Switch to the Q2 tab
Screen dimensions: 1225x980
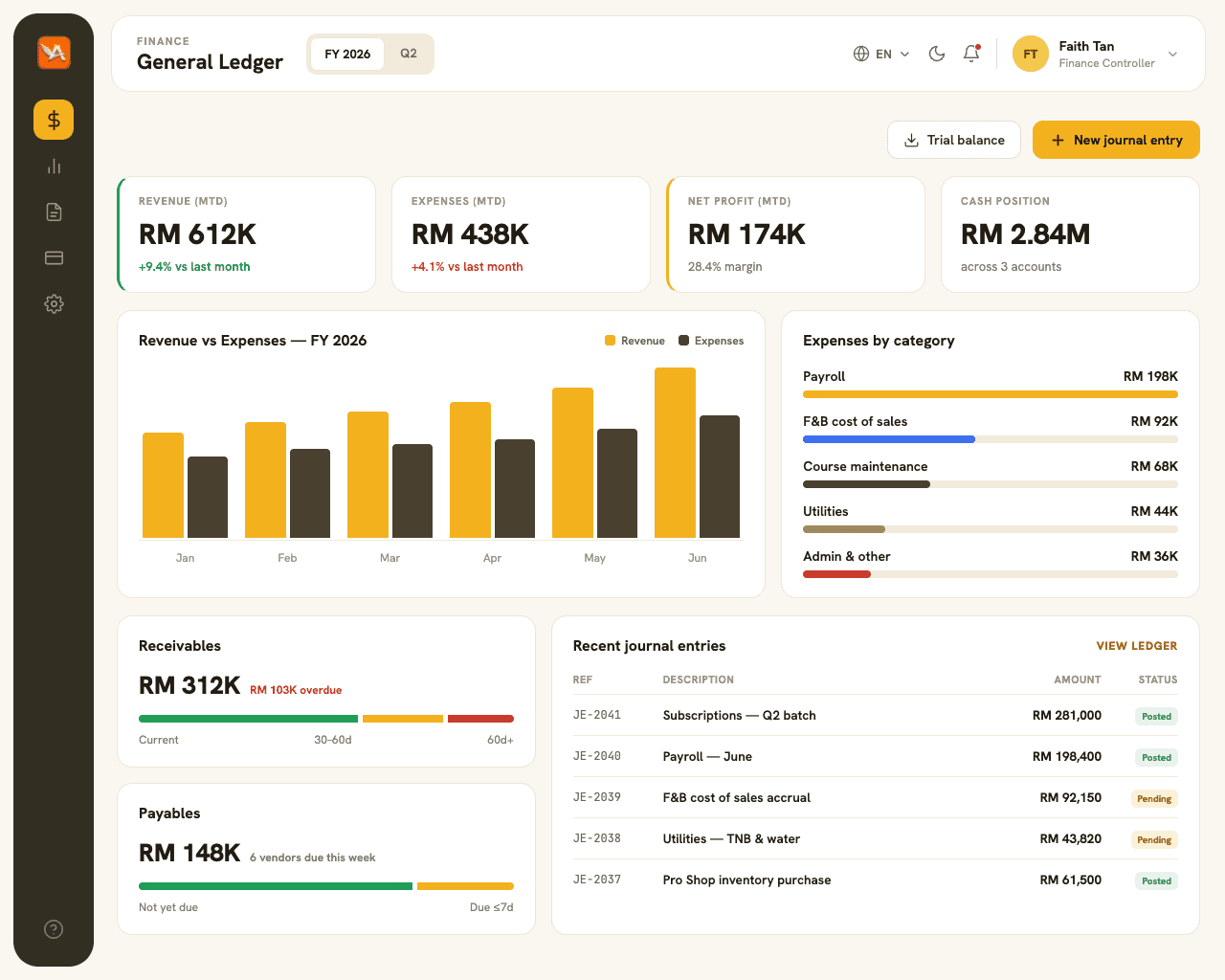coord(409,54)
